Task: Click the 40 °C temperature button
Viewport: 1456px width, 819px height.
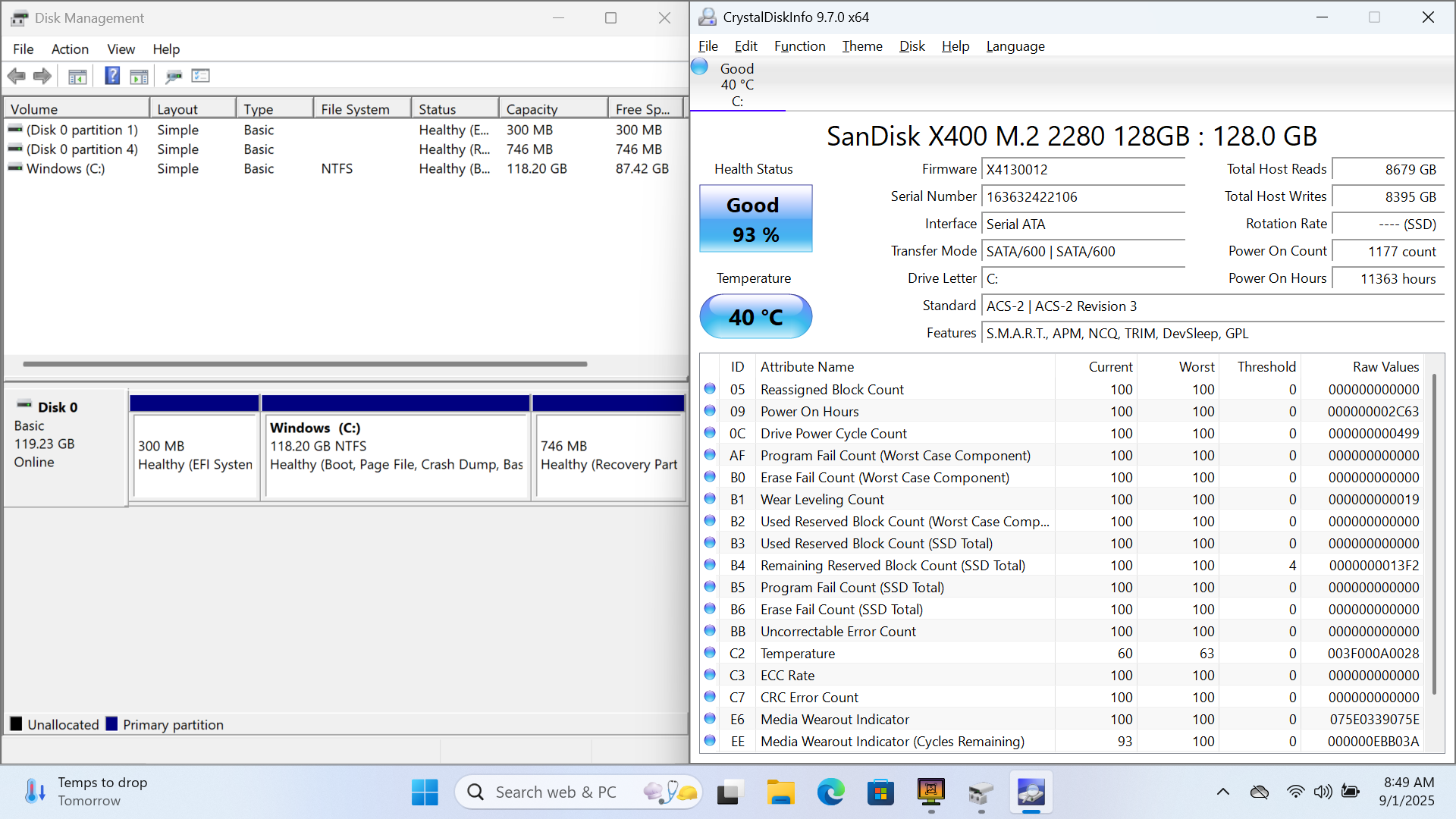Action: (x=755, y=316)
